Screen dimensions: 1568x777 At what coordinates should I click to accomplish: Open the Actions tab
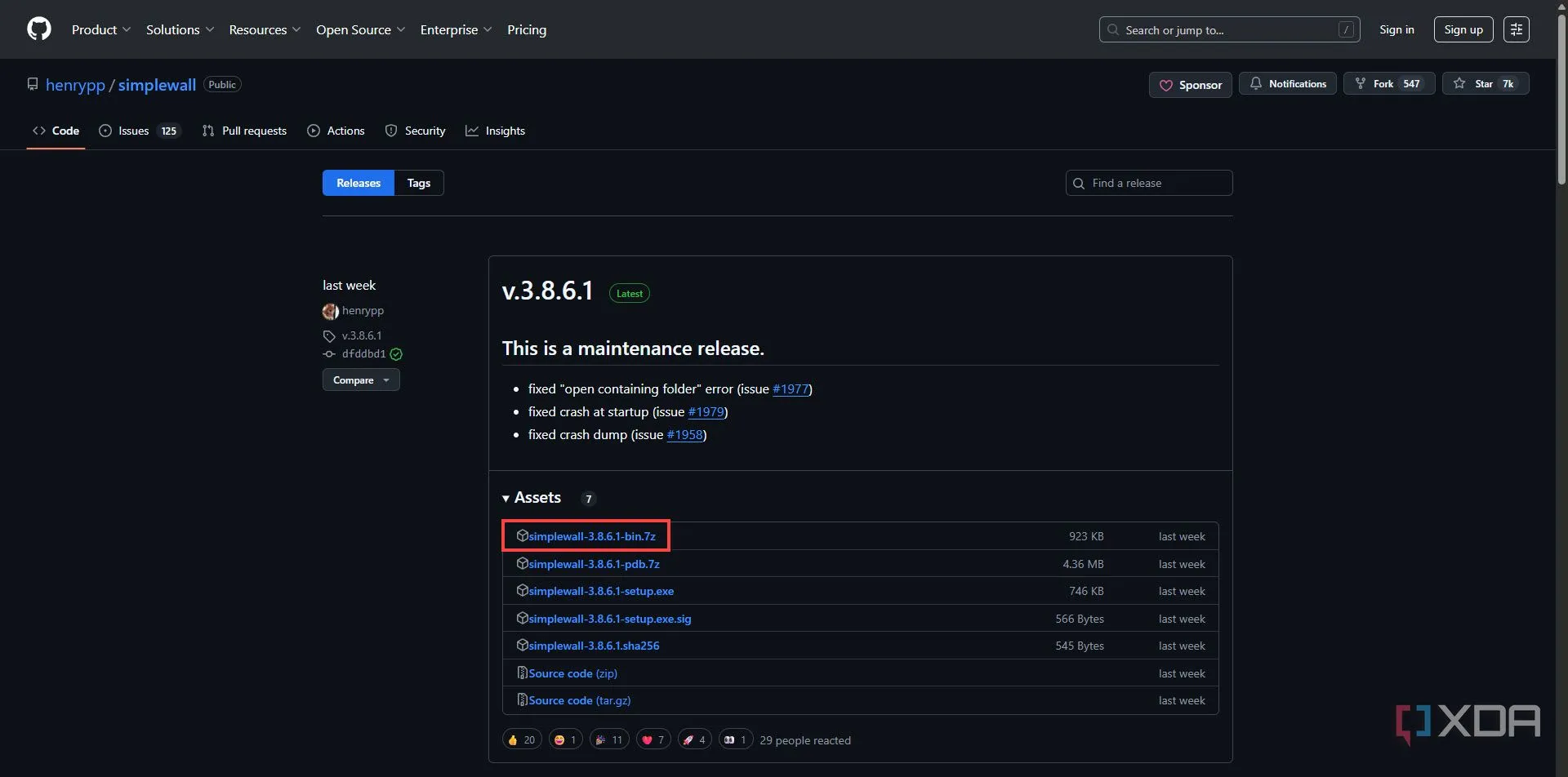pyautogui.click(x=336, y=131)
